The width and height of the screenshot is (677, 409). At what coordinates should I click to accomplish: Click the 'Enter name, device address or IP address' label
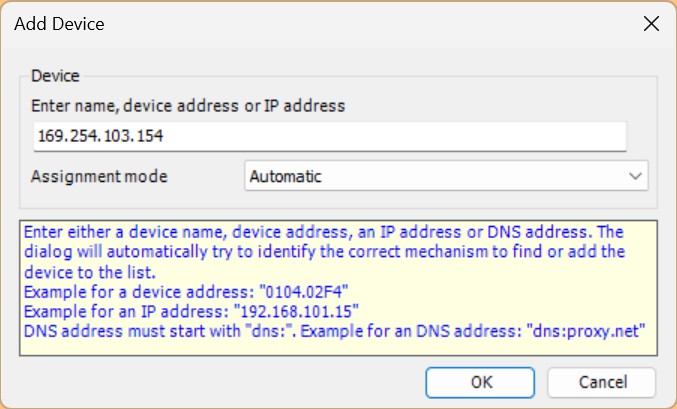(188, 106)
